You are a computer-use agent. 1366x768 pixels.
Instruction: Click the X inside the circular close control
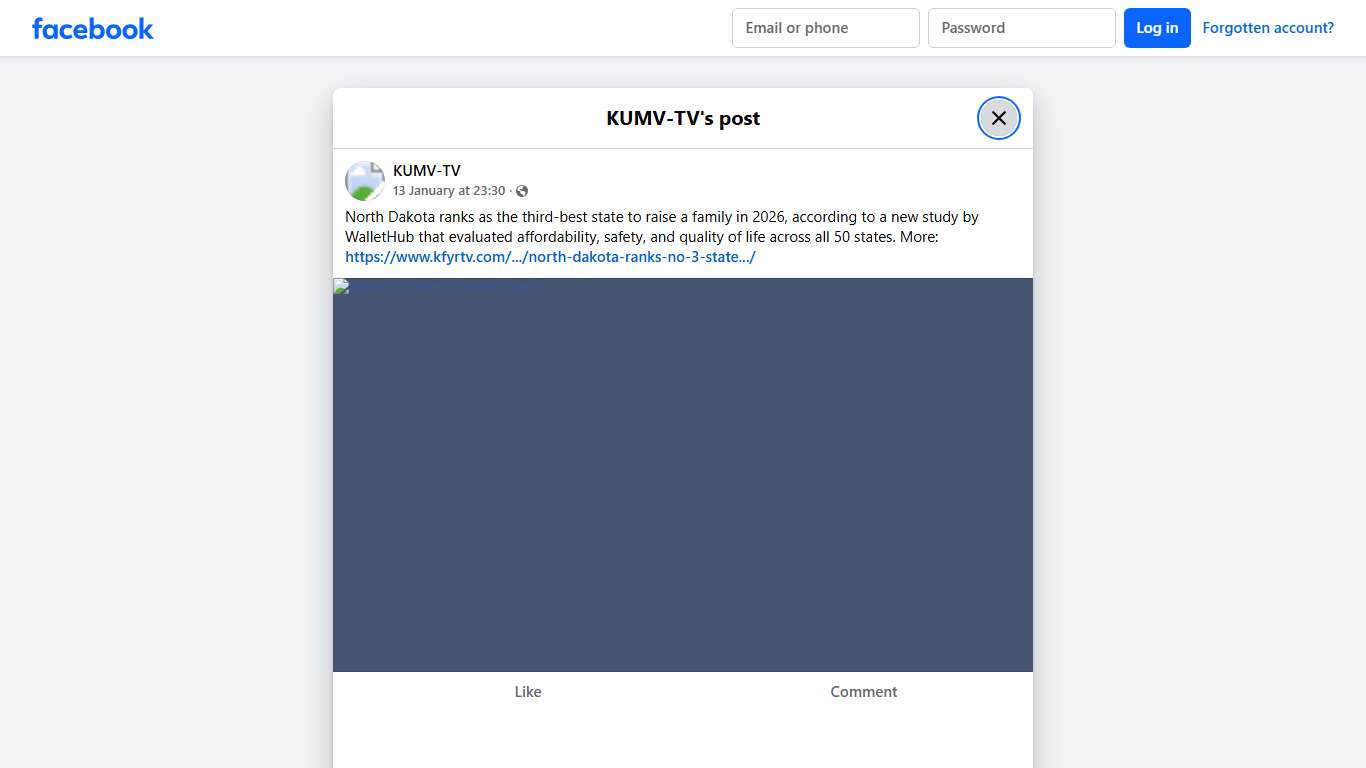998,118
